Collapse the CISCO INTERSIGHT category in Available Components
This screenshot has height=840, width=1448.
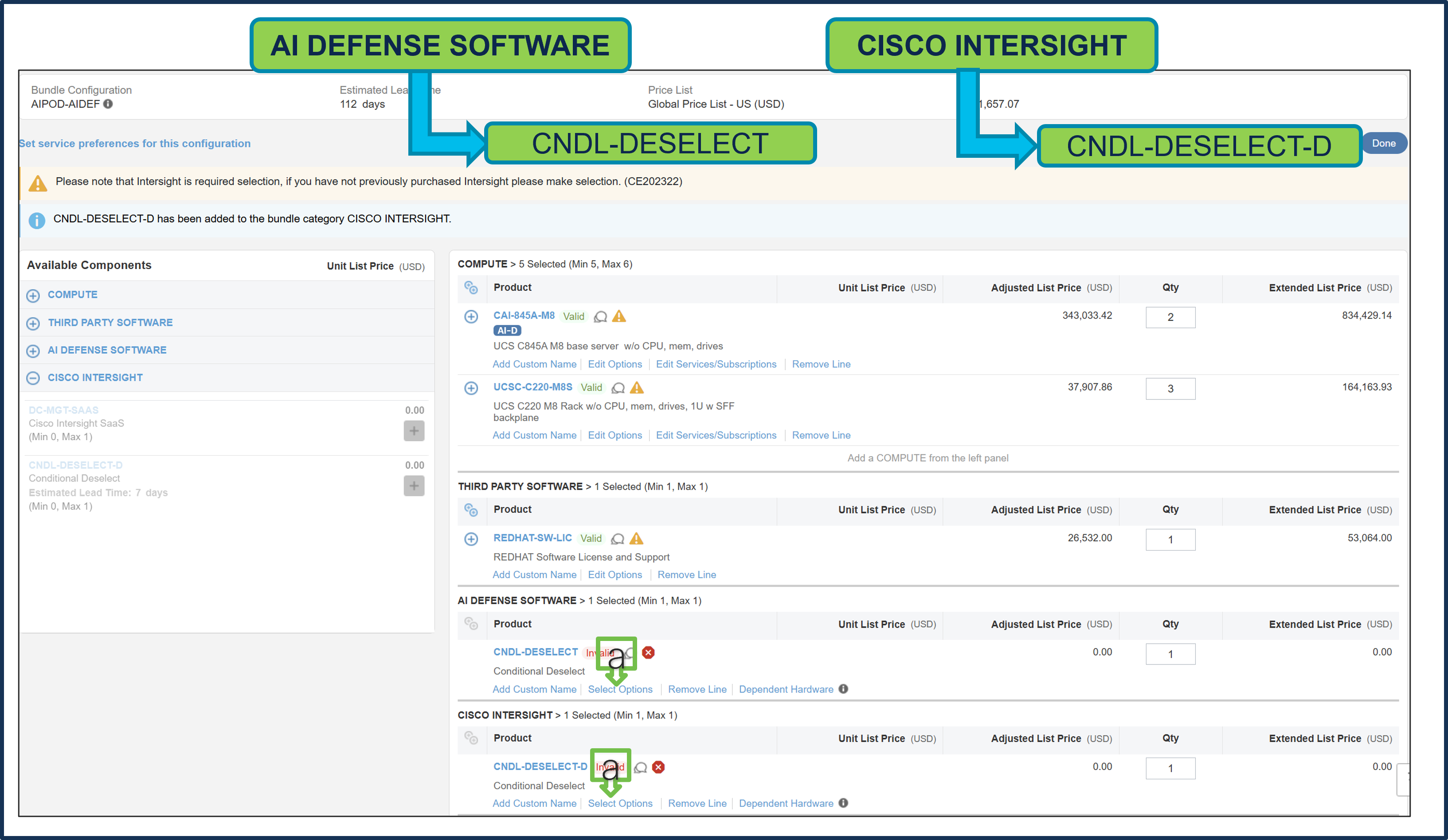point(33,378)
